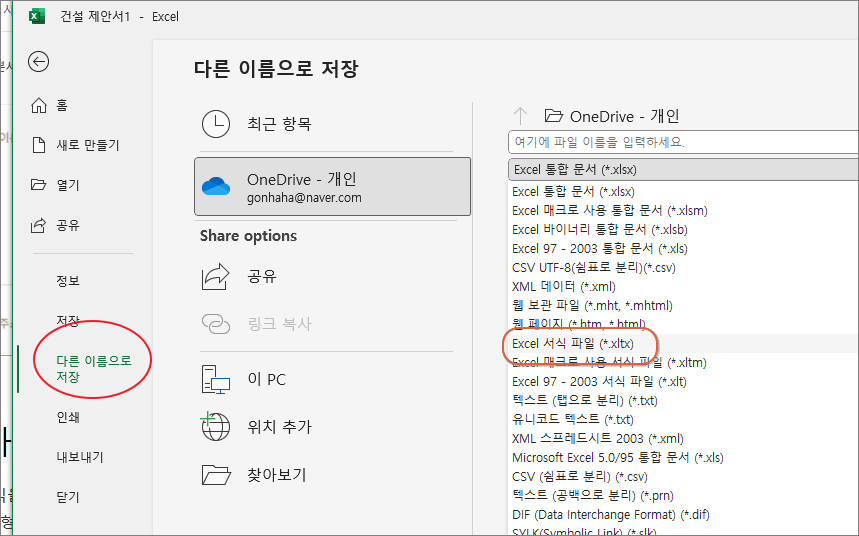Click the new document icon beside 새로 만들기
Image resolution: width=859 pixels, height=536 pixels.
[x=38, y=145]
